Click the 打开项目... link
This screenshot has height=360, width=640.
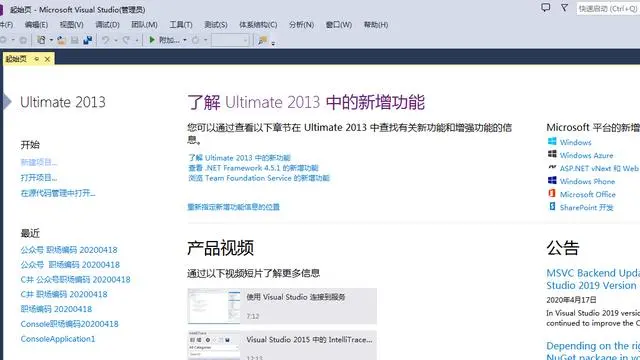pos(39,178)
